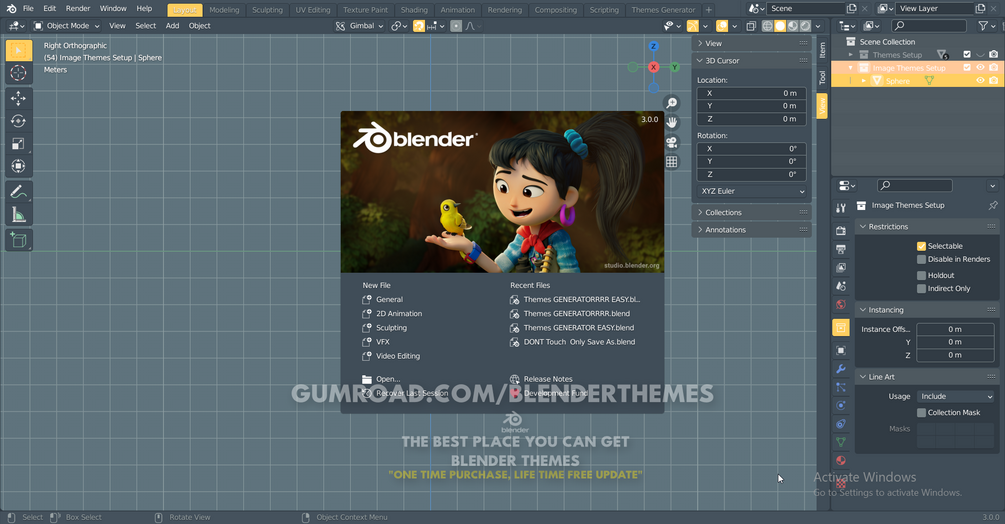Open the File menu
The image size is (1005, 524).
[x=28, y=8]
